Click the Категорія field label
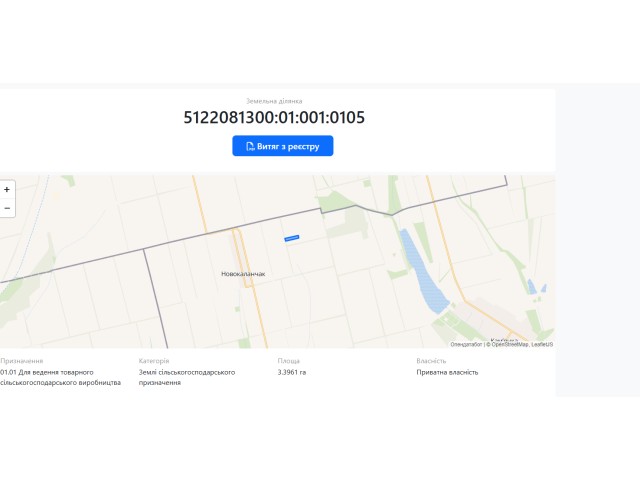The height and width of the screenshot is (480, 640). pos(154,361)
